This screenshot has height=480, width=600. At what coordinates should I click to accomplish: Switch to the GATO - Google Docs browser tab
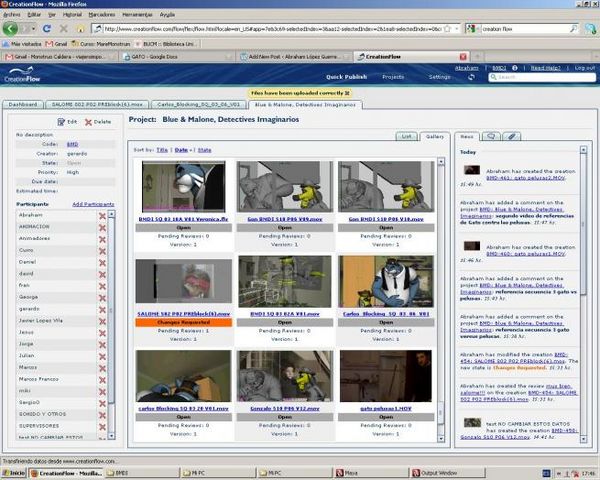click(178, 57)
